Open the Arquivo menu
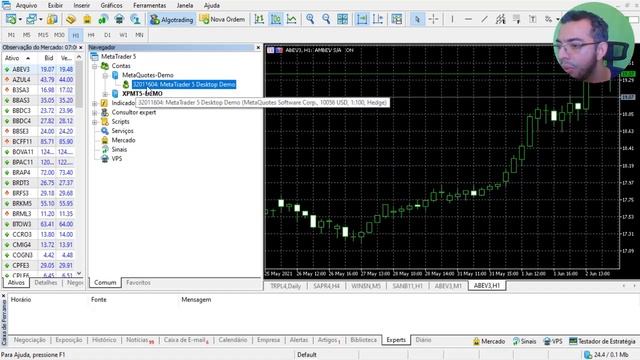 click(x=26, y=6)
